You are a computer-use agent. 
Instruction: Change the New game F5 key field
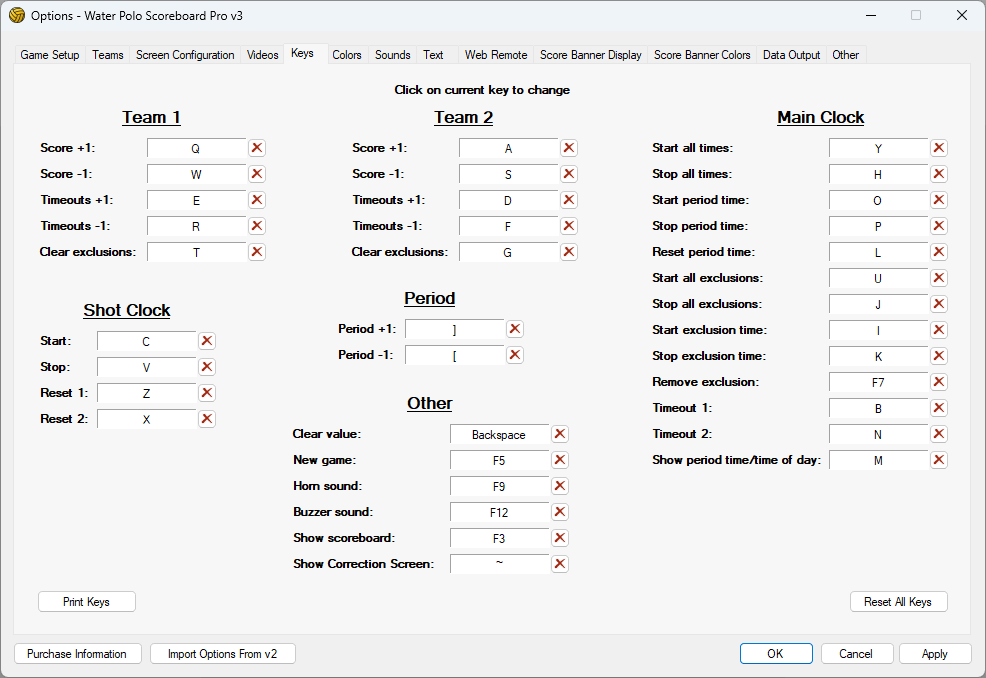click(499, 460)
